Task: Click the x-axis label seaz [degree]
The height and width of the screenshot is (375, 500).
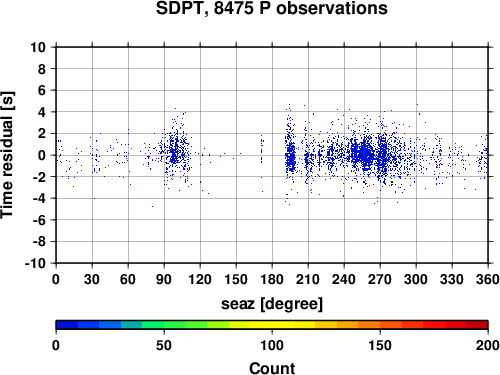Action: point(272,304)
